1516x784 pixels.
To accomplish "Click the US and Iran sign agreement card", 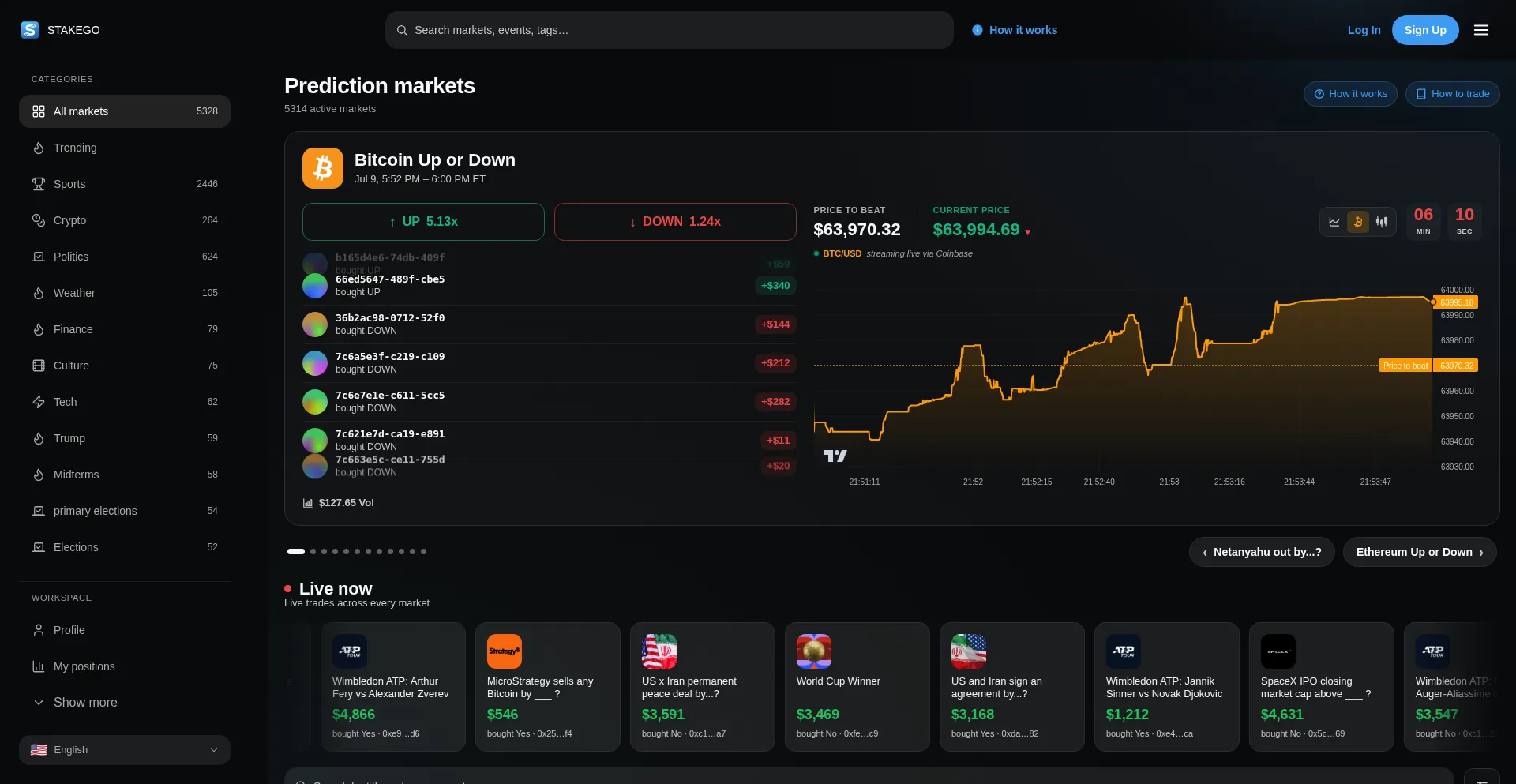I will [1012, 687].
